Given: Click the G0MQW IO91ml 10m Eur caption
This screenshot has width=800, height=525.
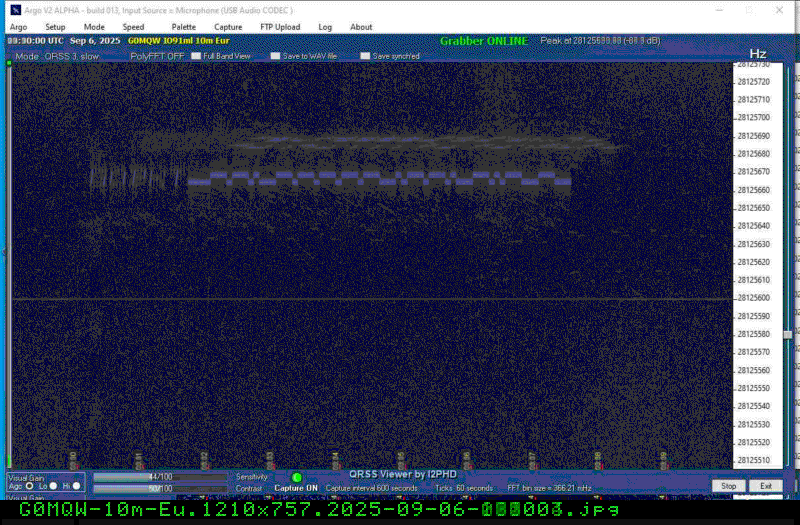Looking at the screenshot, I should pos(179,41).
